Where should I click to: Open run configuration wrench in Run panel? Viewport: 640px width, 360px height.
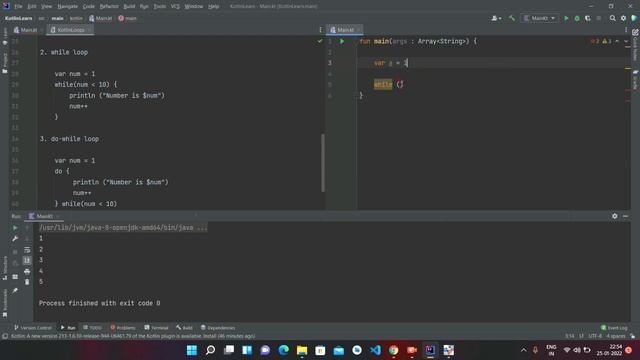(x=15, y=238)
